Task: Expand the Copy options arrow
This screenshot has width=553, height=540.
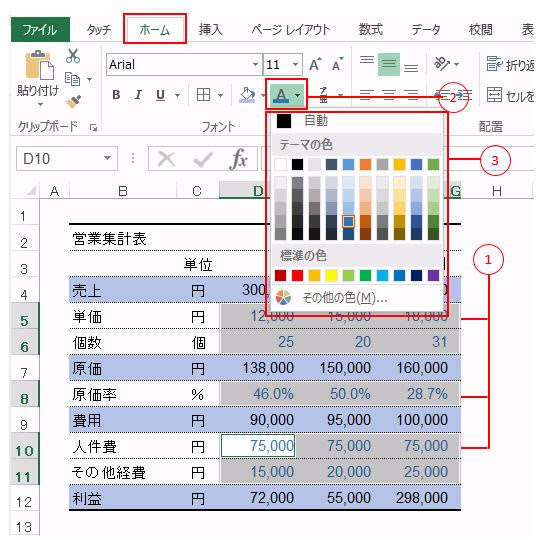Action: 90,79
